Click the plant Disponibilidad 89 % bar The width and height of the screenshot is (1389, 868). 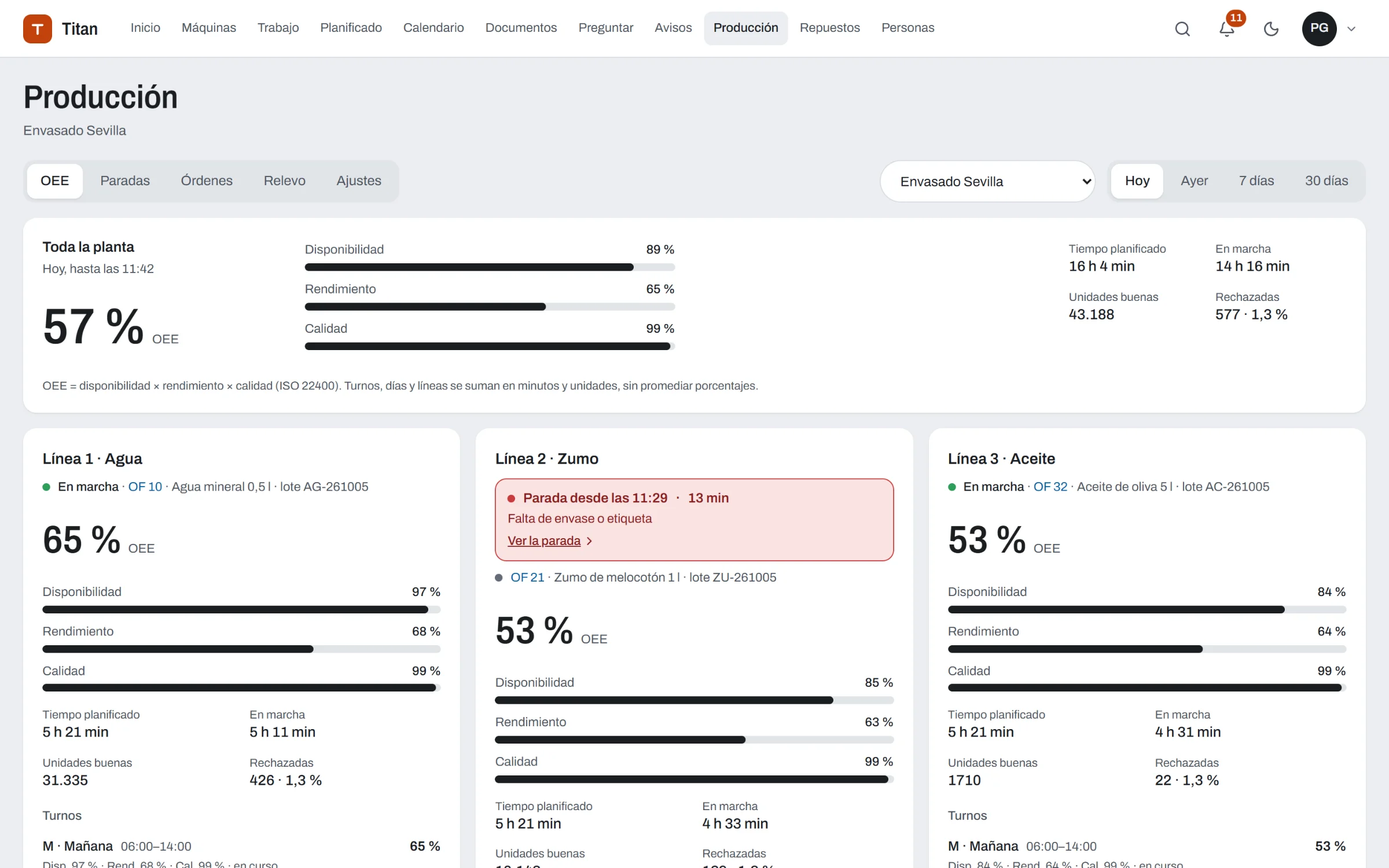pyautogui.click(x=490, y=267)
